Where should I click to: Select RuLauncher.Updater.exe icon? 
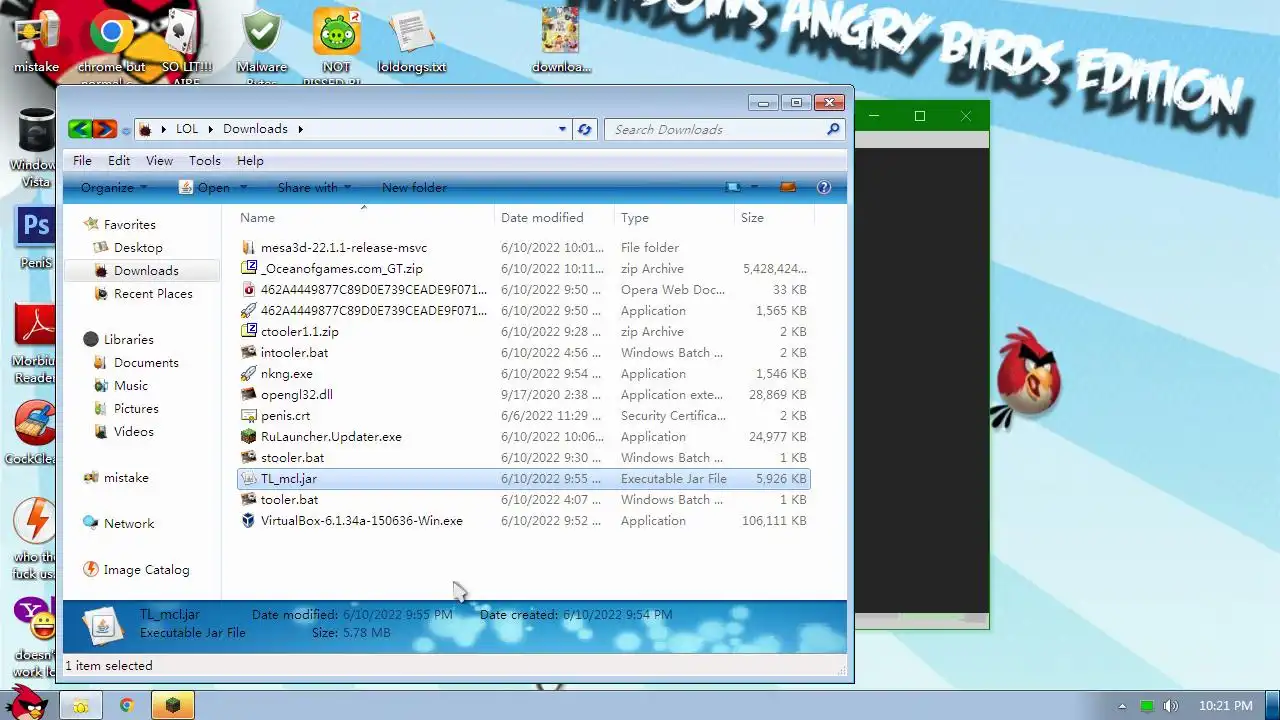(x=249, y=436)
